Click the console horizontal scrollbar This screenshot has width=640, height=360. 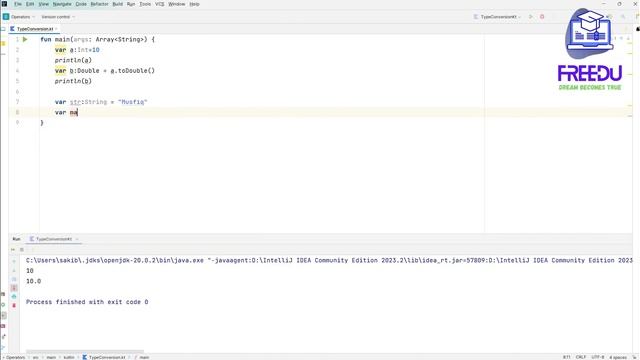point(85,351)
